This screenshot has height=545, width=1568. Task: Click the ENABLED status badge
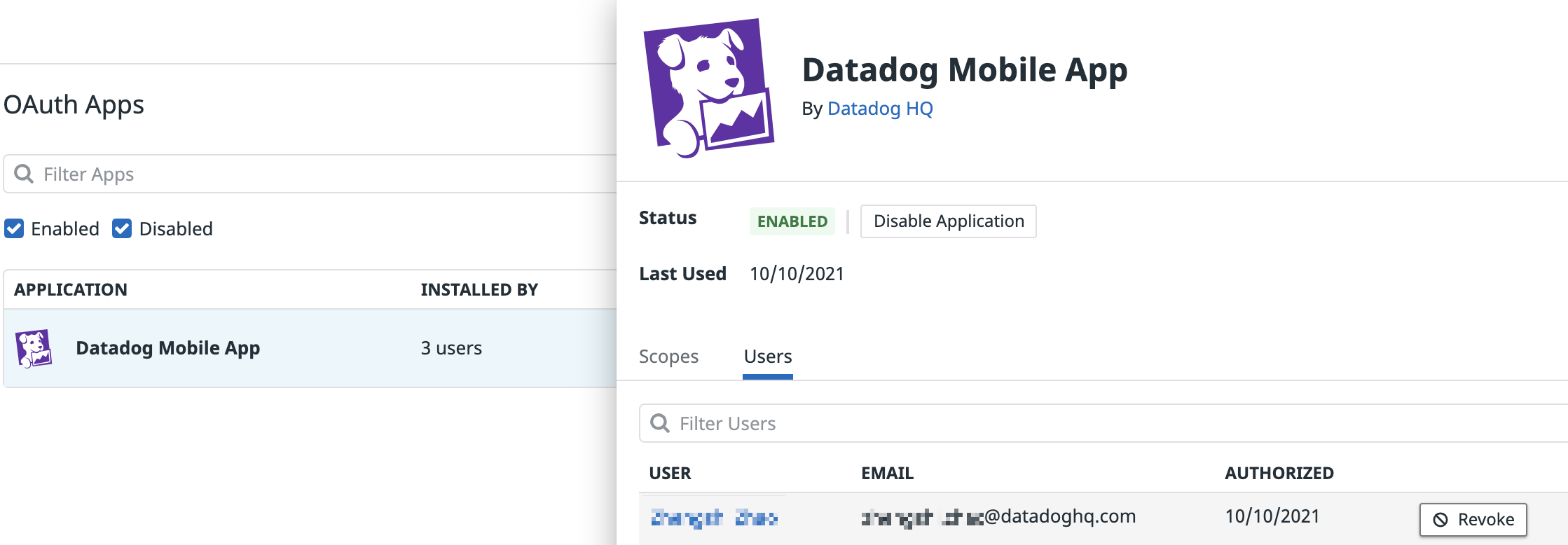pos(792,221)
